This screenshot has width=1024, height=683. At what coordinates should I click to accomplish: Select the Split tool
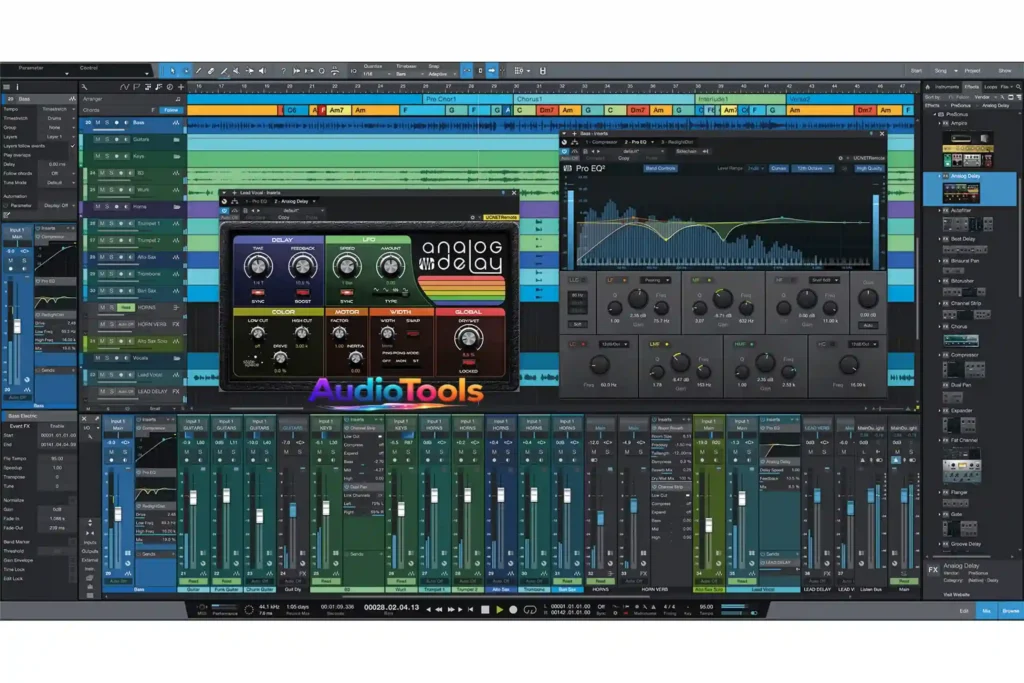pyautogui.click(x=198, y=71)
